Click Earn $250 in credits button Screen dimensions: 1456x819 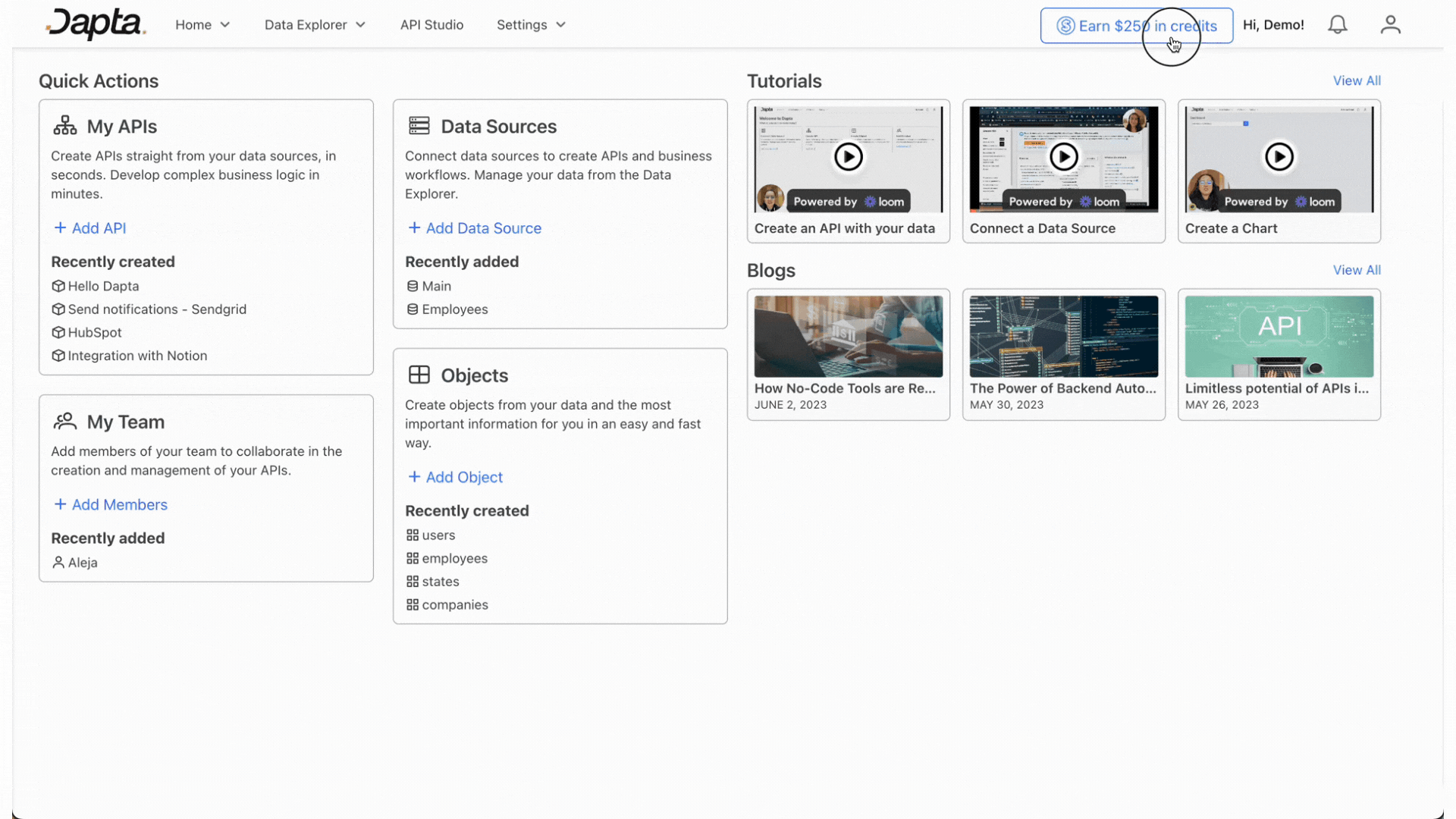click(x=1136, y=26)
